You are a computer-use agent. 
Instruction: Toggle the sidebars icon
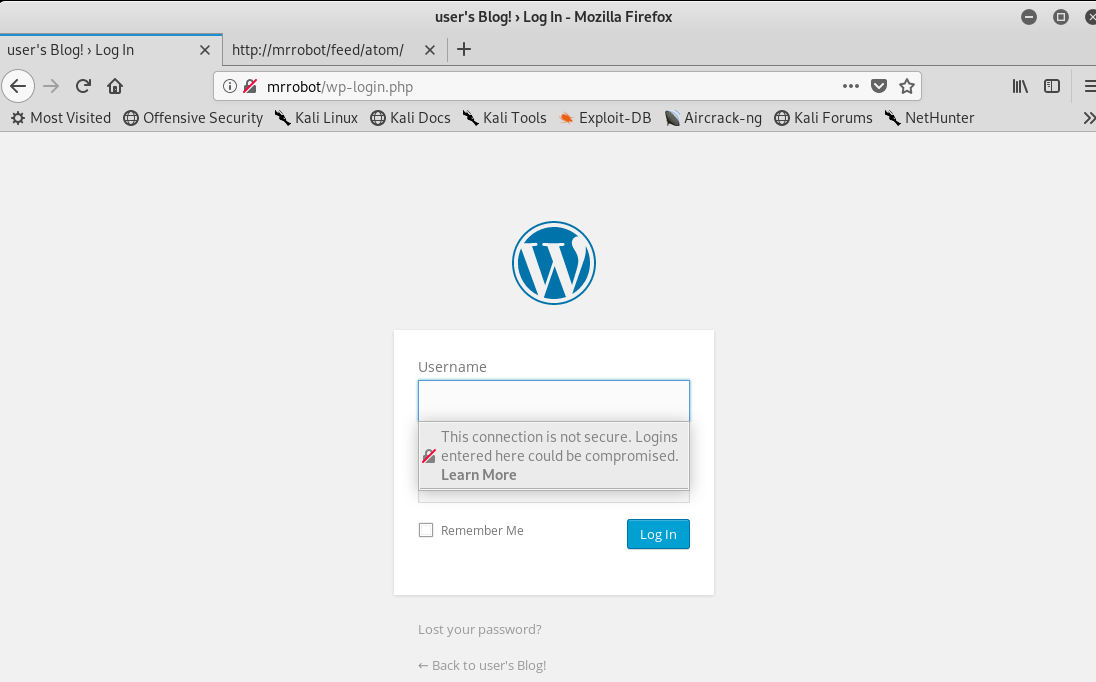[1052, 86]
